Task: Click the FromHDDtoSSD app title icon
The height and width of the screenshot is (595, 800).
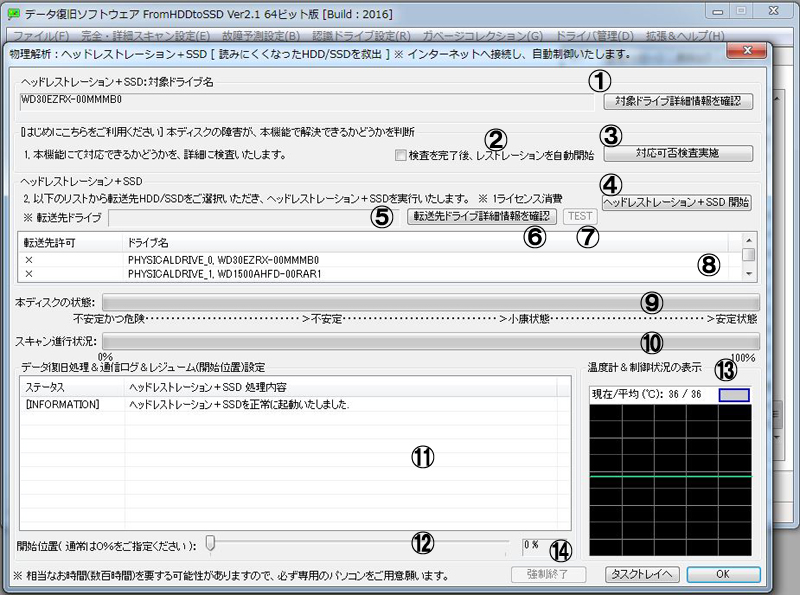Action: tap(14, 14)
